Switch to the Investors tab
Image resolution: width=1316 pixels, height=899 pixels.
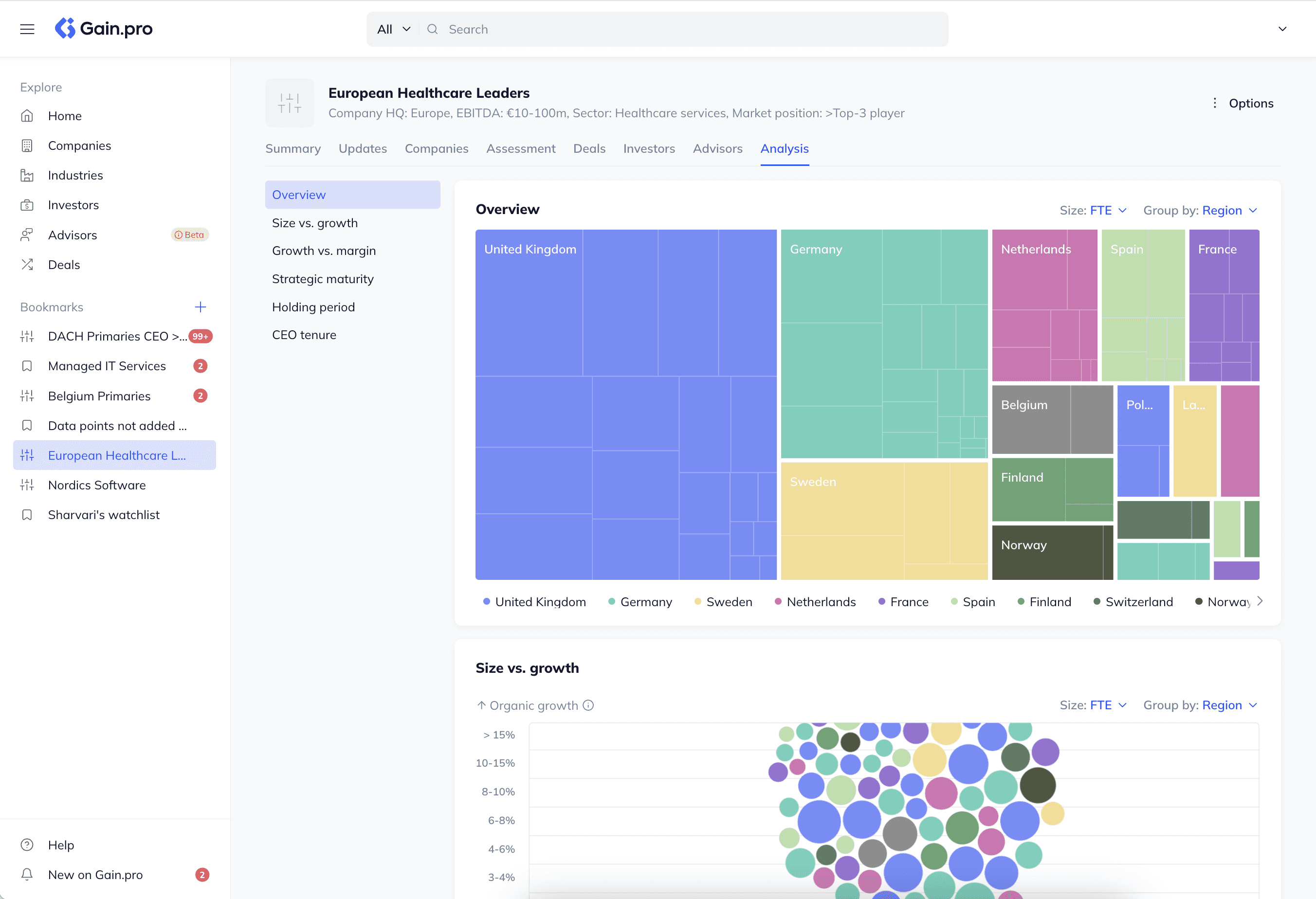pyautogui.click(x=649, y=148)
